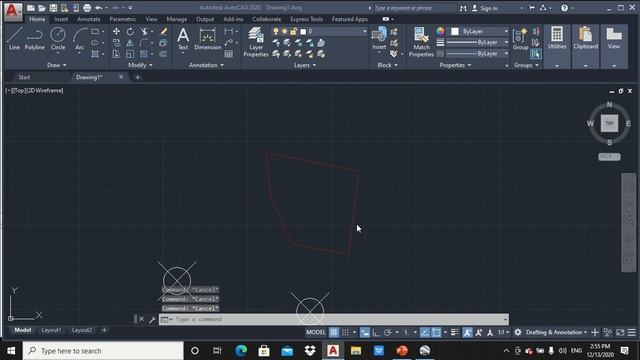Open Windows taskbar search box

pos(103,351)
